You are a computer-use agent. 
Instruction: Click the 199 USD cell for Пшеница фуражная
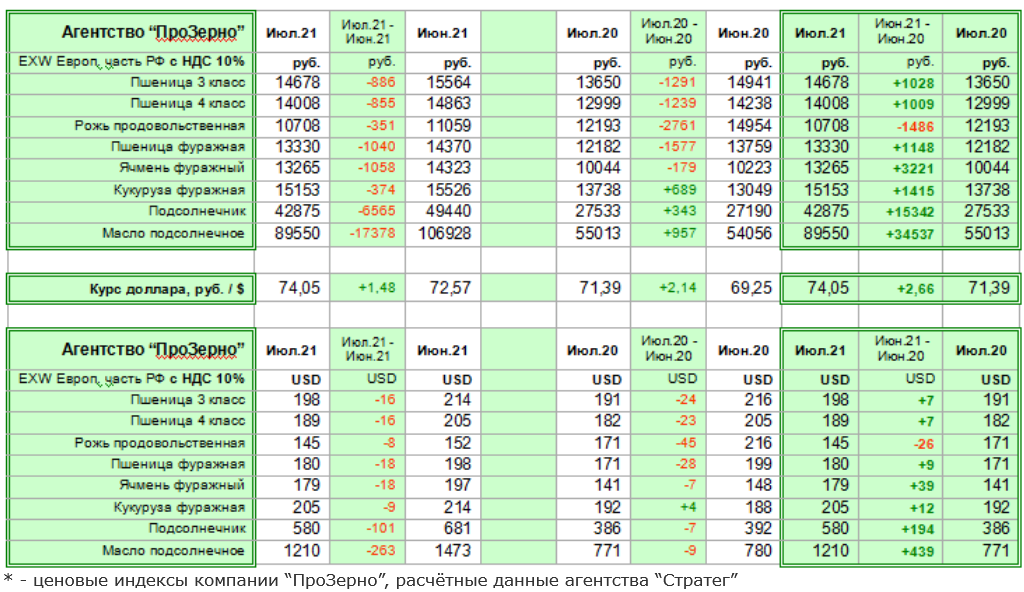point(758,465)
